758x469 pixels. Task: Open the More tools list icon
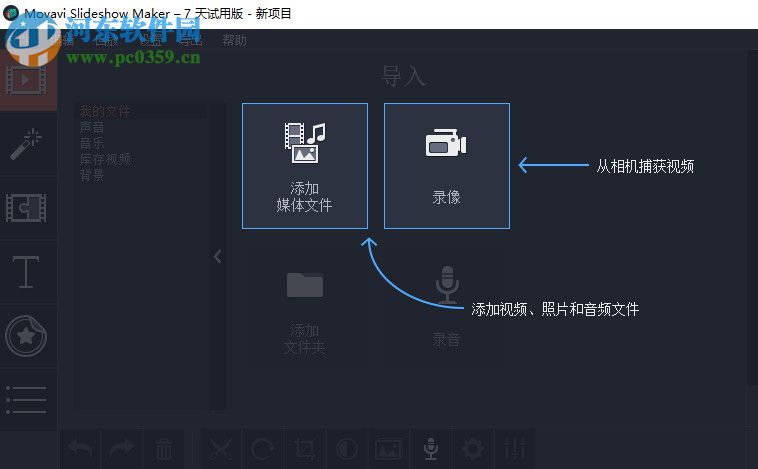click(x=27, y=399)
